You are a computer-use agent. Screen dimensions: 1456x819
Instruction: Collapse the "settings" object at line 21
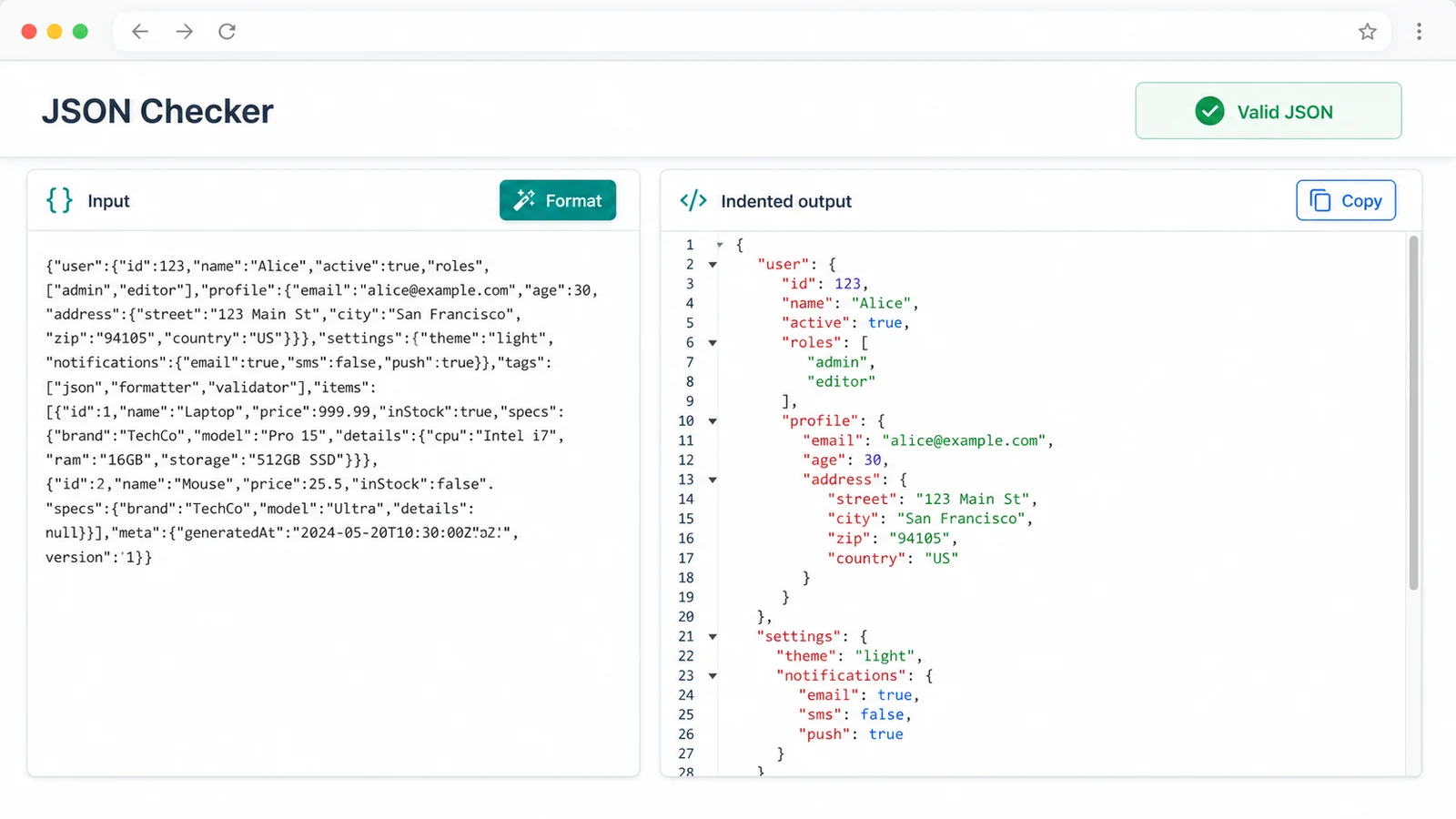[713, 637]
